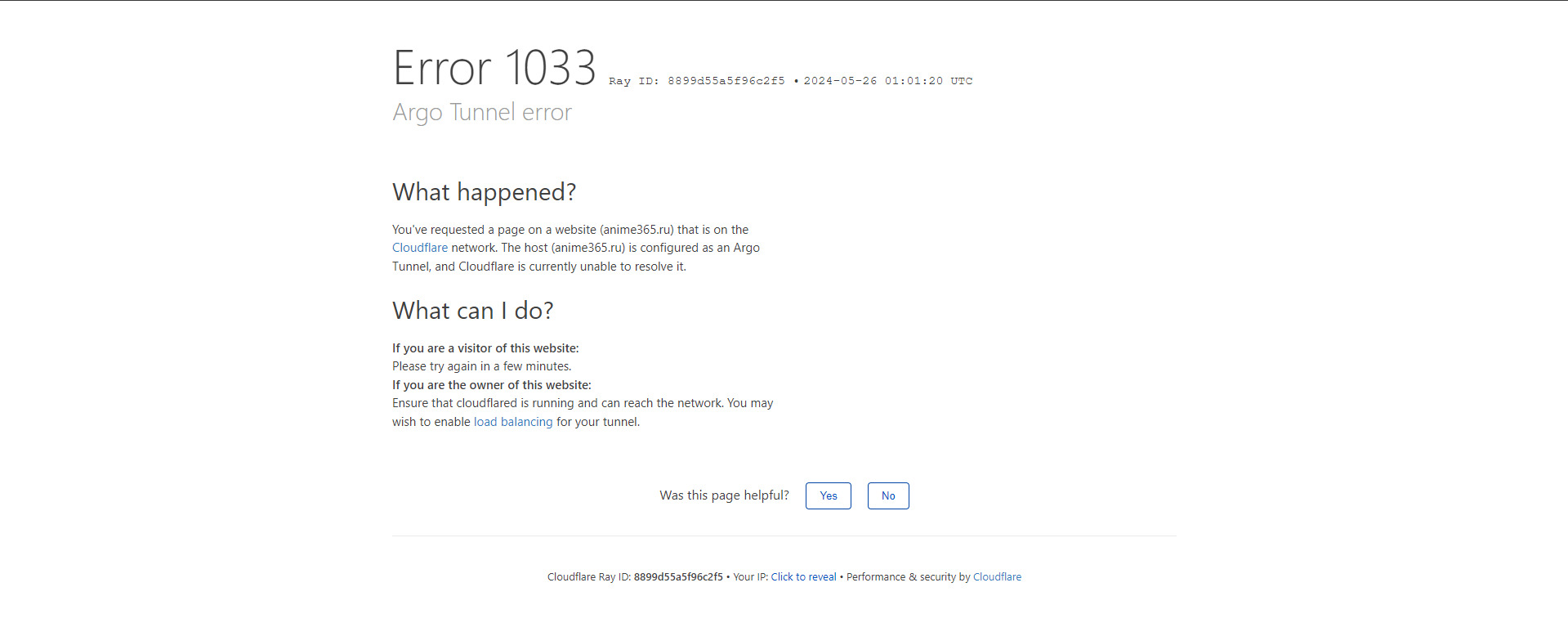Click 'Tunnel, and Cloudflare is currently unable' line
This screenshot has width=1568, height=641.
[539, 267]
